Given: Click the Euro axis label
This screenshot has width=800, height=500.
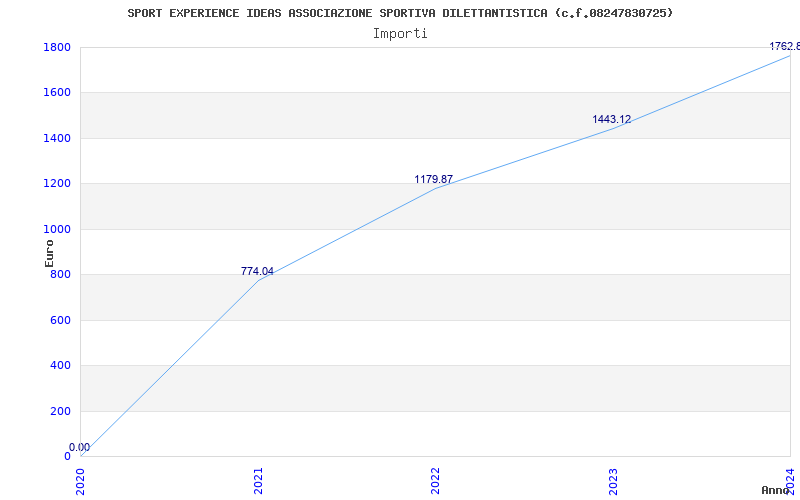Looking at the screenshot, I should [x=49, y=253].
